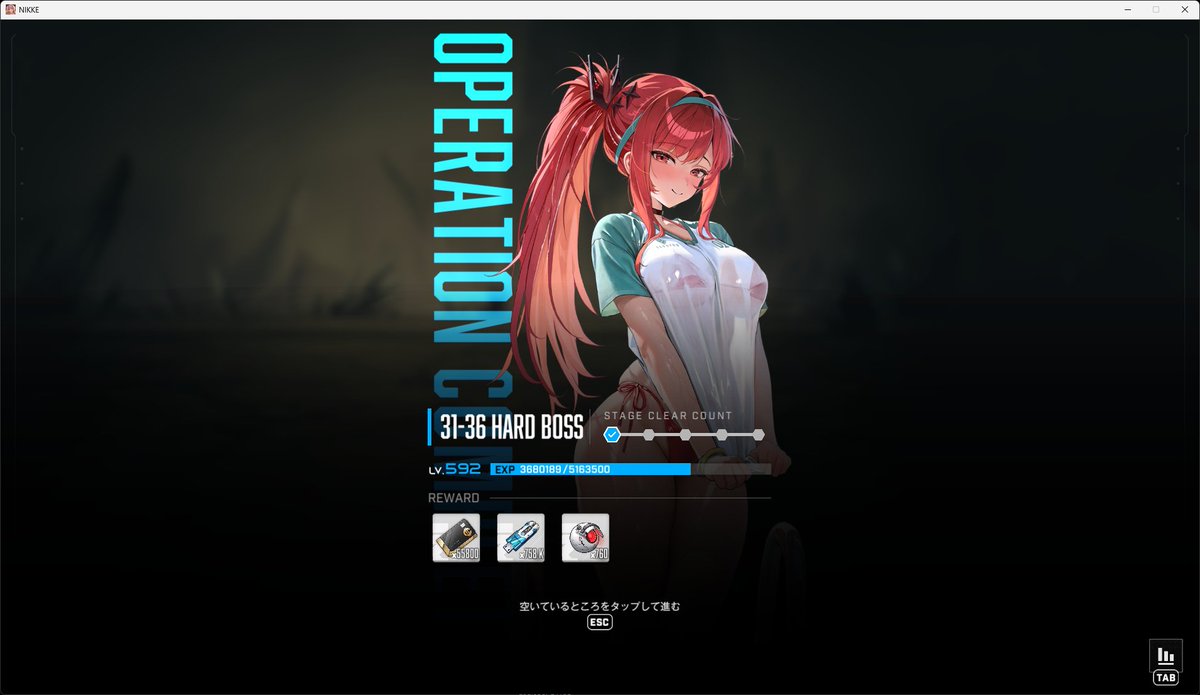The height and width of the screenshot is (695, 1200).
Task: Click the blue battle data reward x758K
Action: (521, 538)
